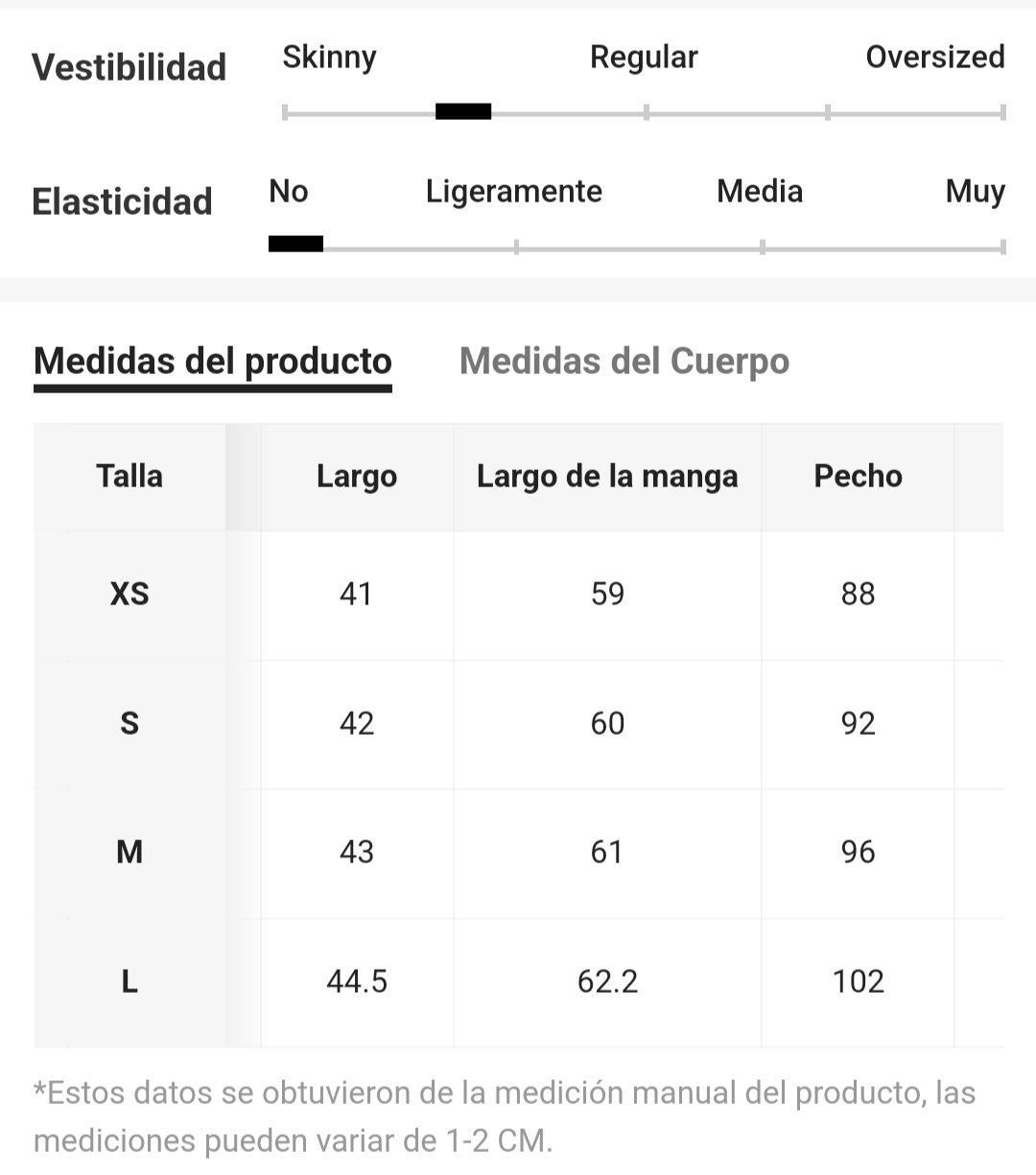
Task: Click the L size Pecho value 102
Action: coord(858,981)
